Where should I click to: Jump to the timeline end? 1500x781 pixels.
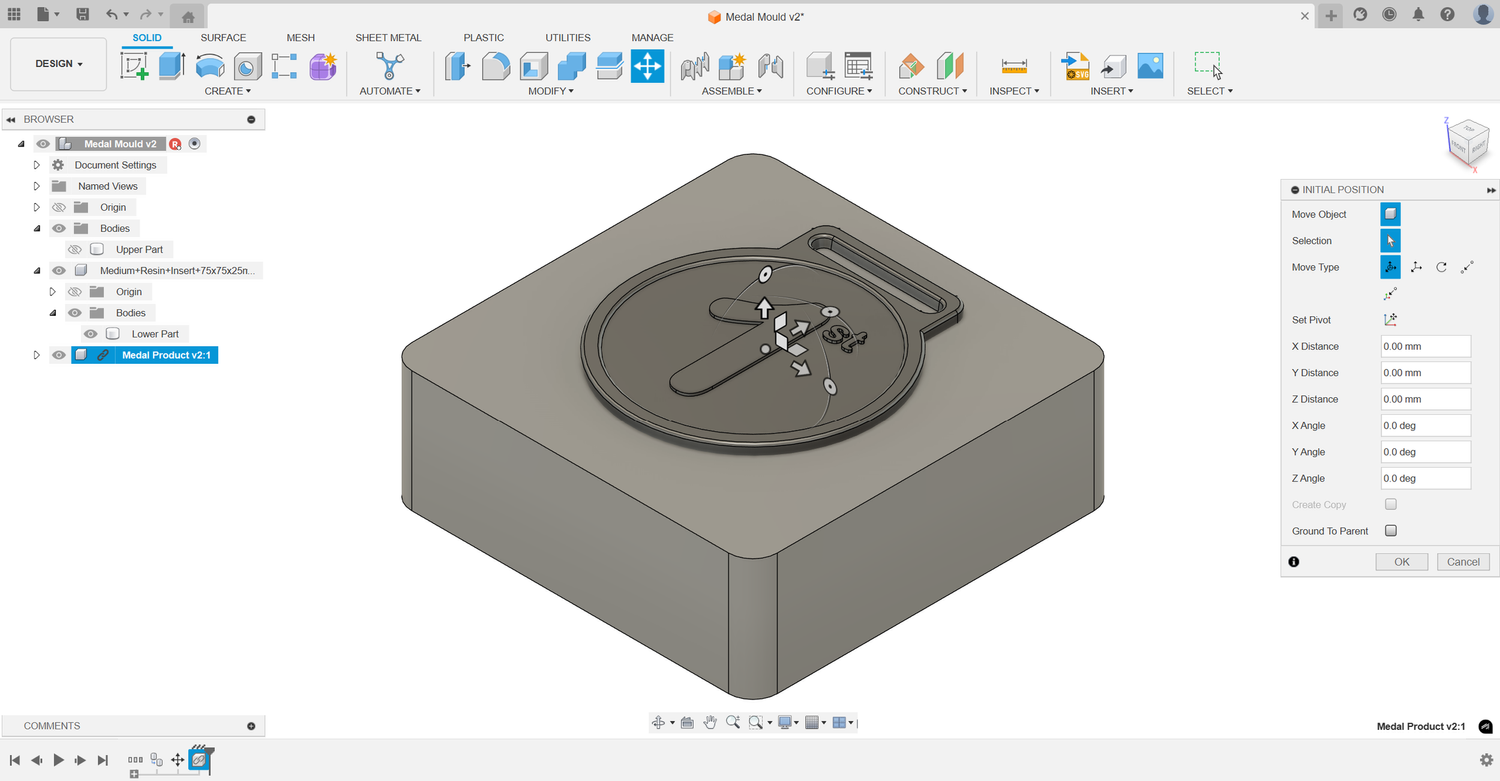pyautogui.click(x=102, y=760)
